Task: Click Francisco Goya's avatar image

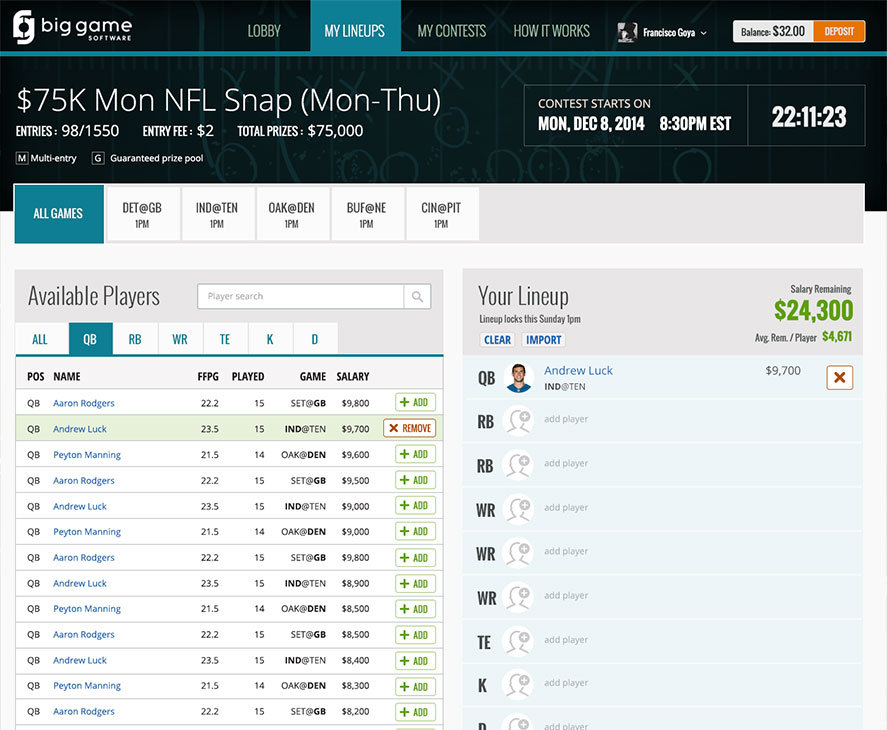Action: [x=627, y=32]
